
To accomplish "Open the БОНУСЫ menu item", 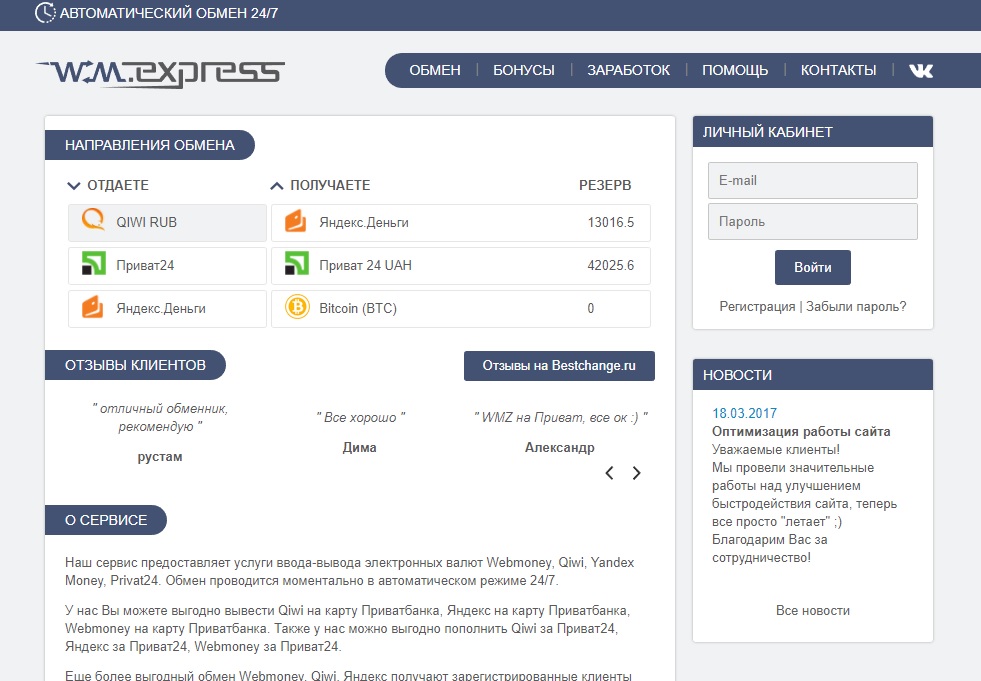I will pyautogui.click(x=524, y=70).
